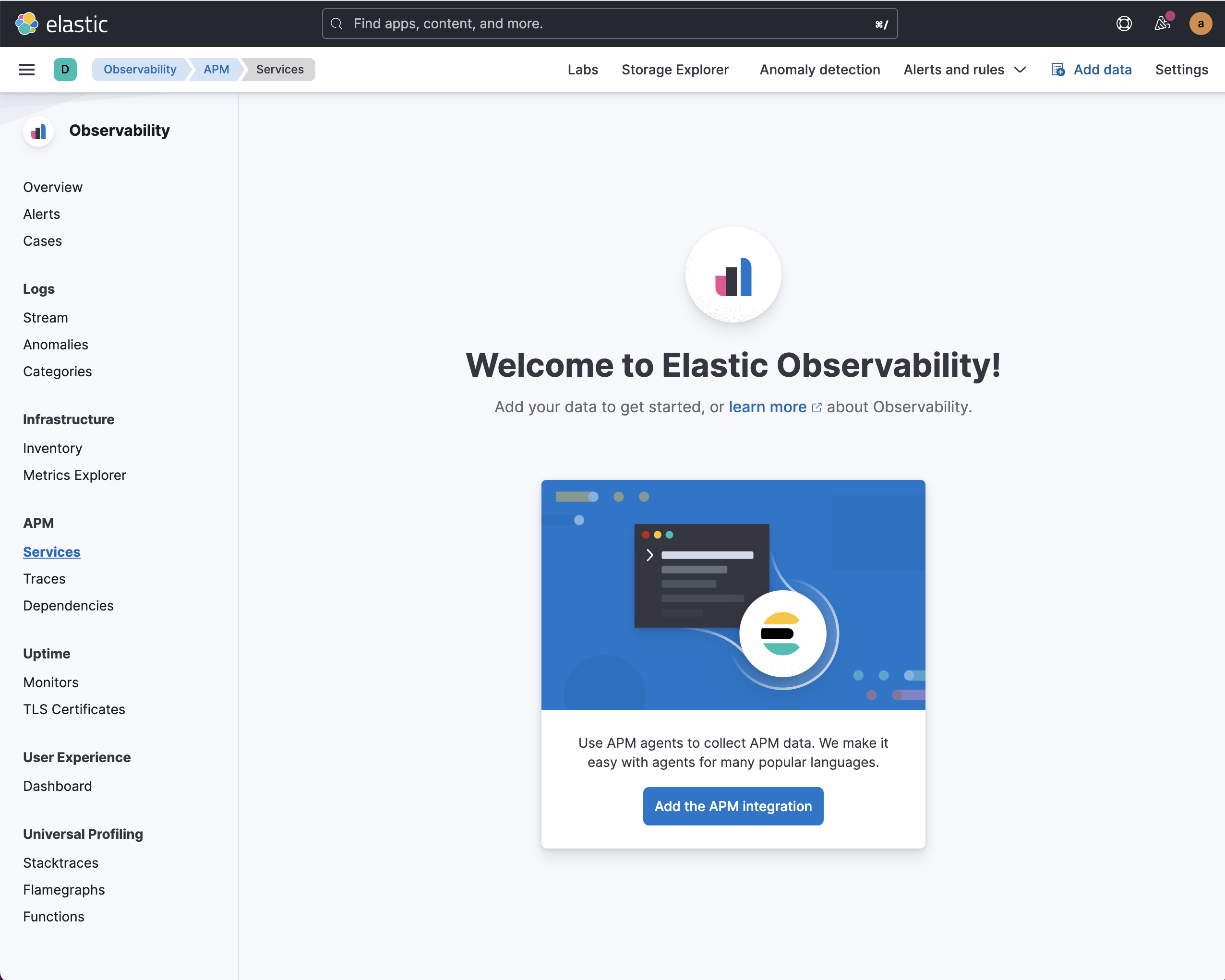
Task: Open the newsfeed celebration icon
Action: (x=1162, y=24)
